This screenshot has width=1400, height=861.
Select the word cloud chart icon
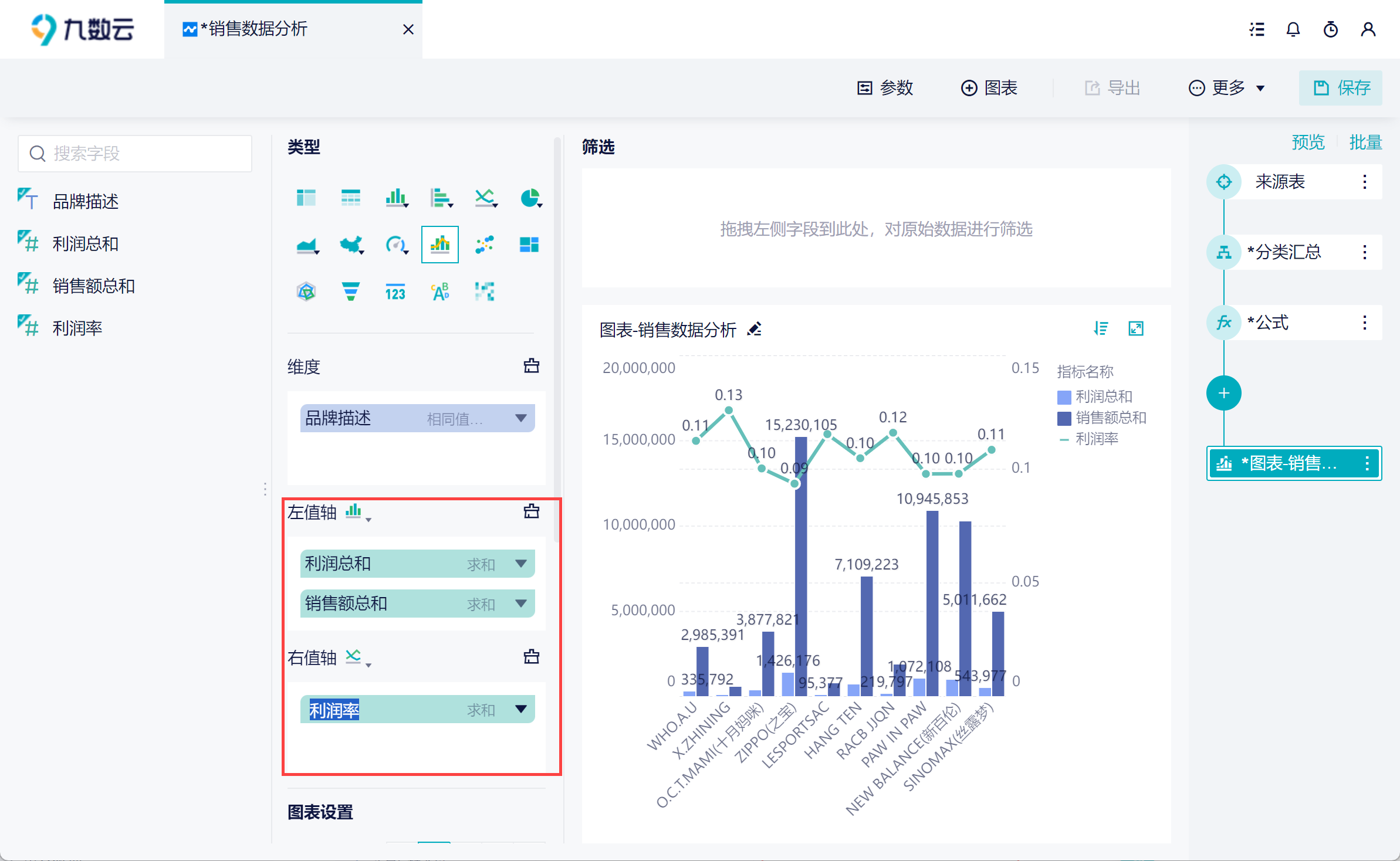(440, 291)
